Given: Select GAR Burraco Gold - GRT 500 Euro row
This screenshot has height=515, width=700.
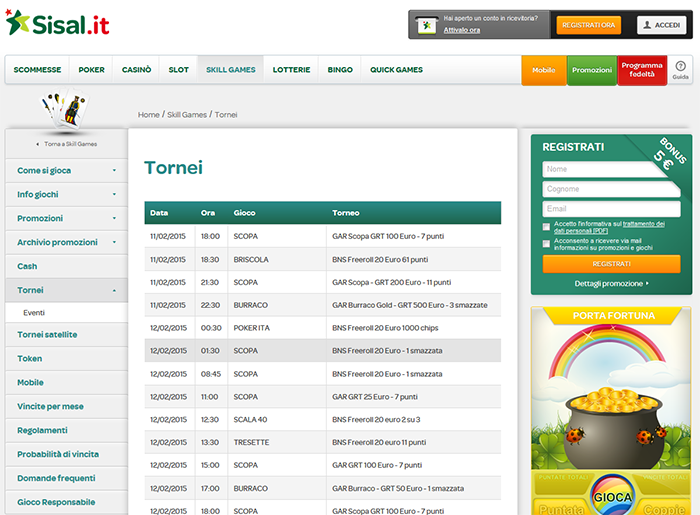Looking at the screenshot, I should (x=322, y=305).
